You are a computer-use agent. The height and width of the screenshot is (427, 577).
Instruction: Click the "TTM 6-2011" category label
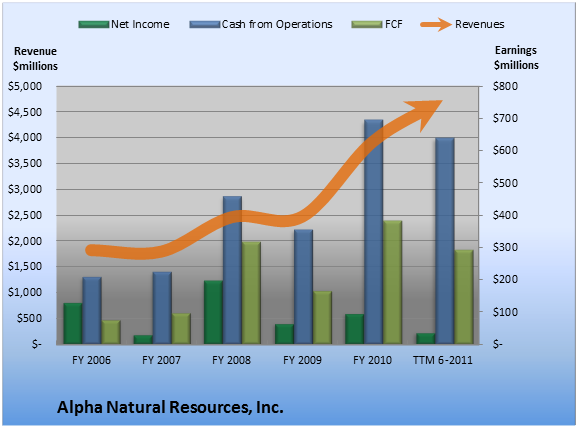443,360
